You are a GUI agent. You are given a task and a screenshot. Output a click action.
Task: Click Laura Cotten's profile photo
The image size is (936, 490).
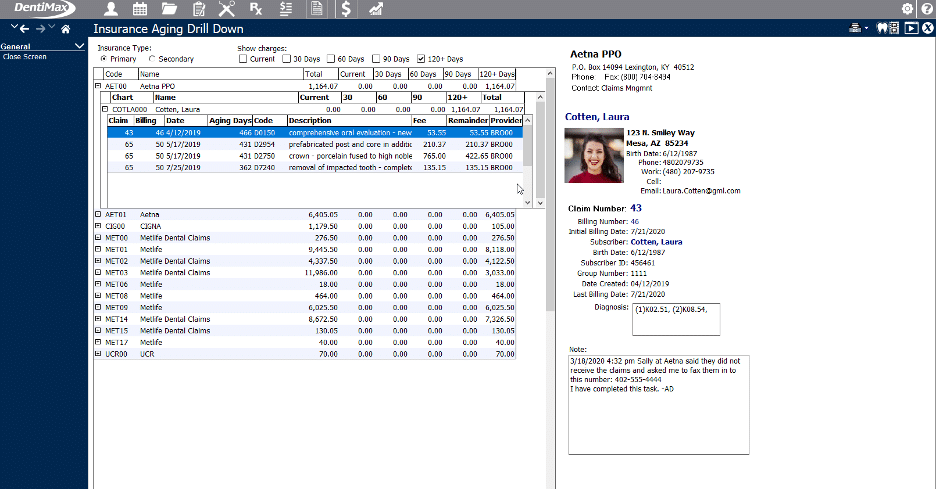tap(593, 155)
